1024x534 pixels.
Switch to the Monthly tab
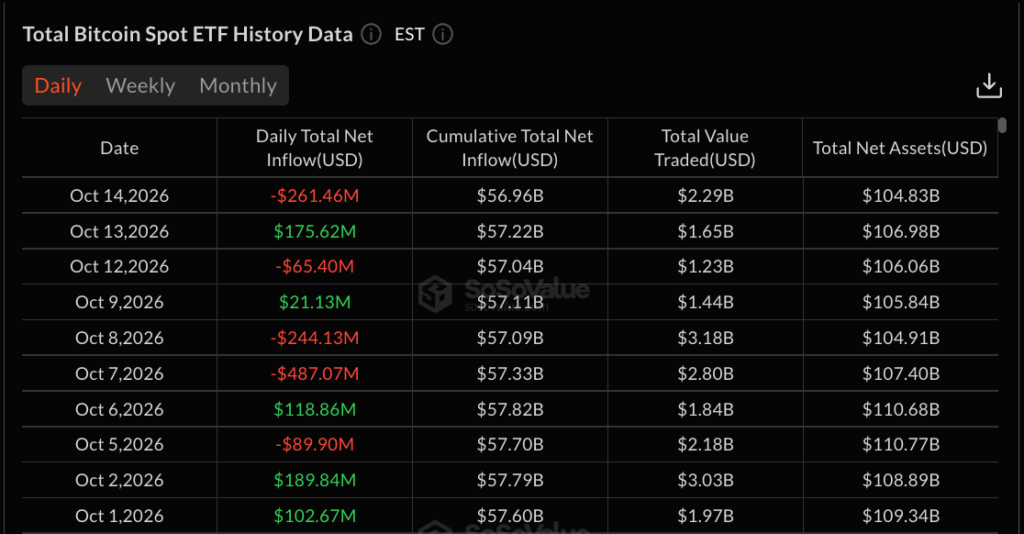[x=238, y=86]
